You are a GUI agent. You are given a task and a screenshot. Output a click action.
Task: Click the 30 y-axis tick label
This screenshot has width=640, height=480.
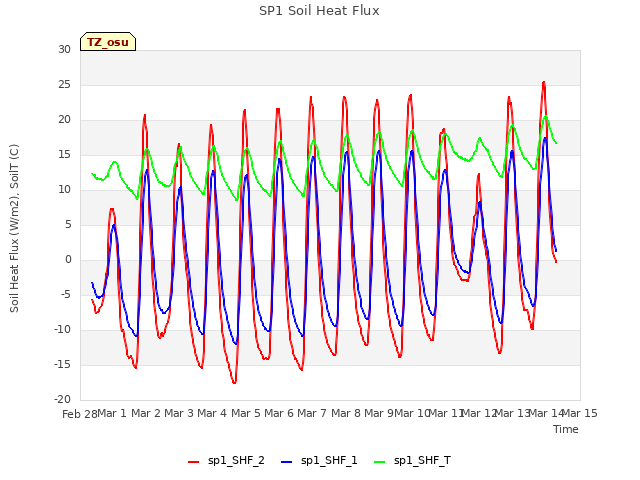coord(64,49)
